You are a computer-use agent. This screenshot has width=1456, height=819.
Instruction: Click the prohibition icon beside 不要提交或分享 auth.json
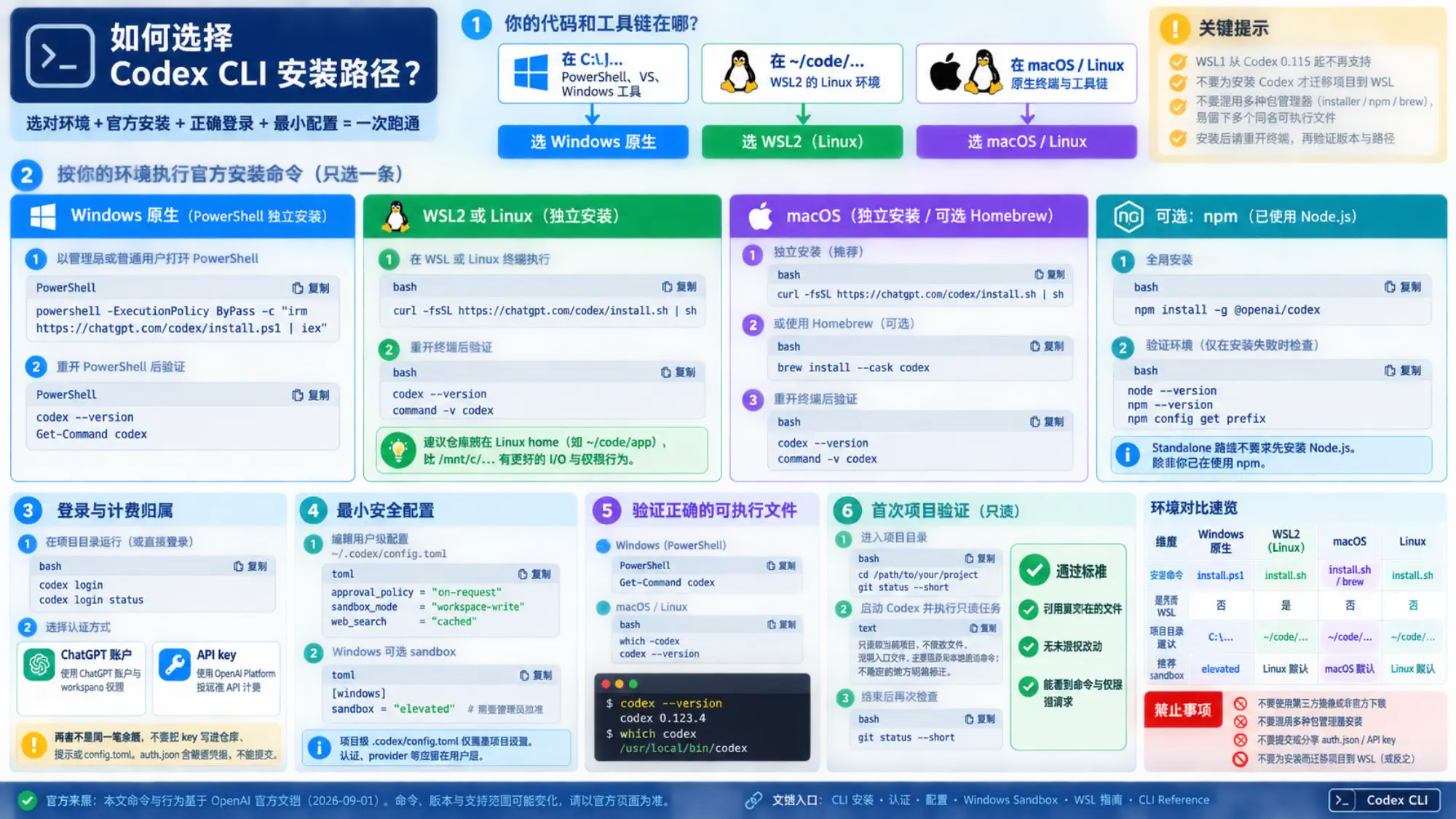(1241, 740)
